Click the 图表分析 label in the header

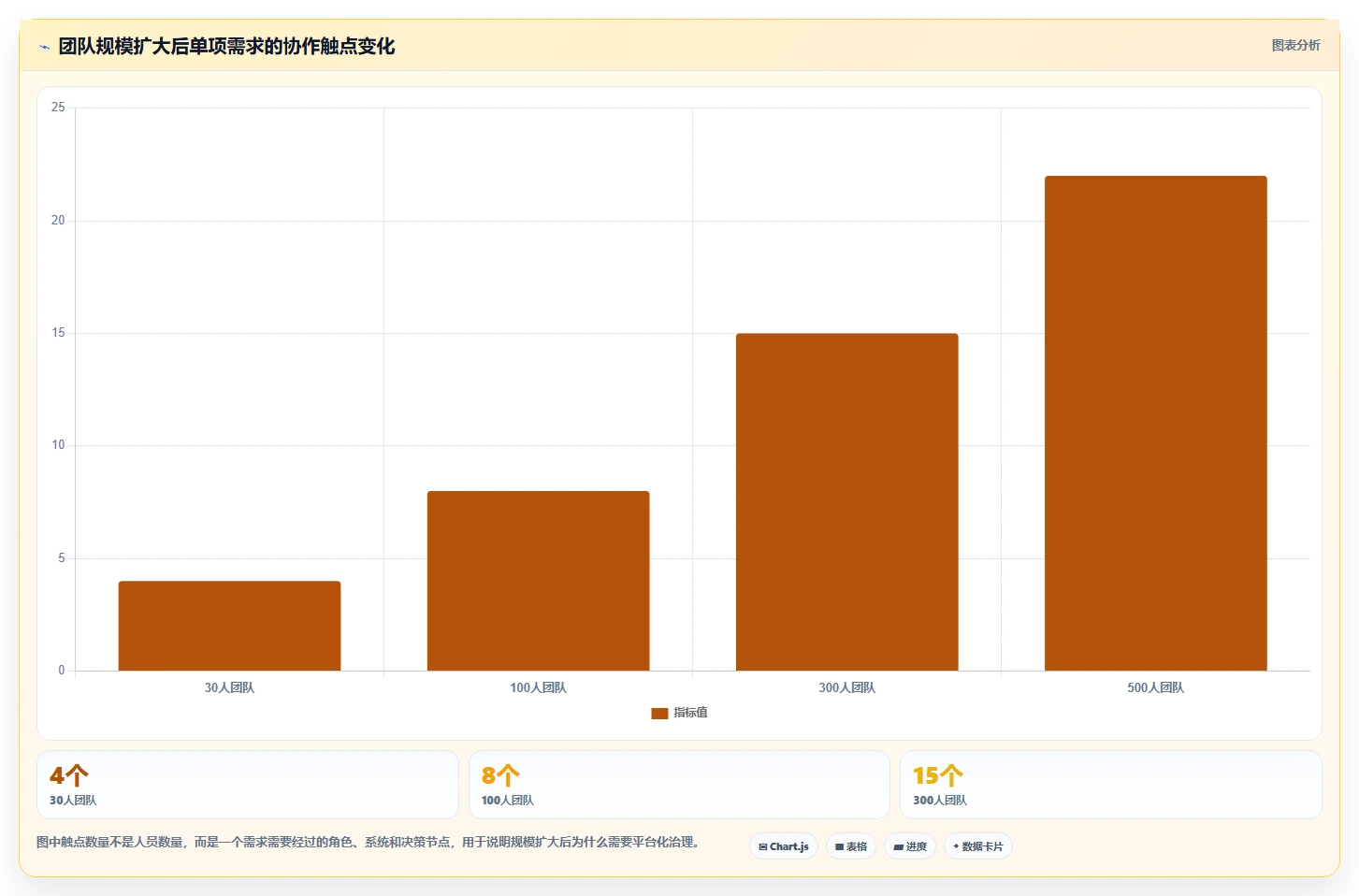point(1295,45)
